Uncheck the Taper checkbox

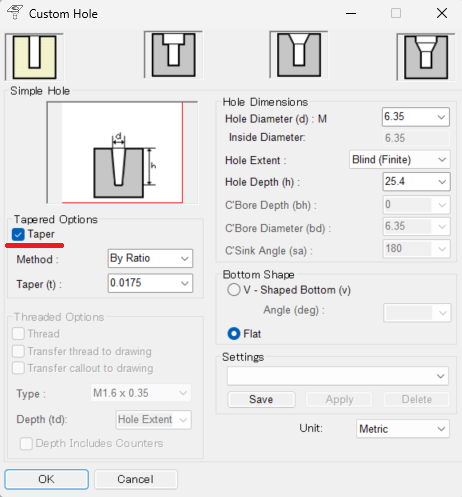coord(18,234)
